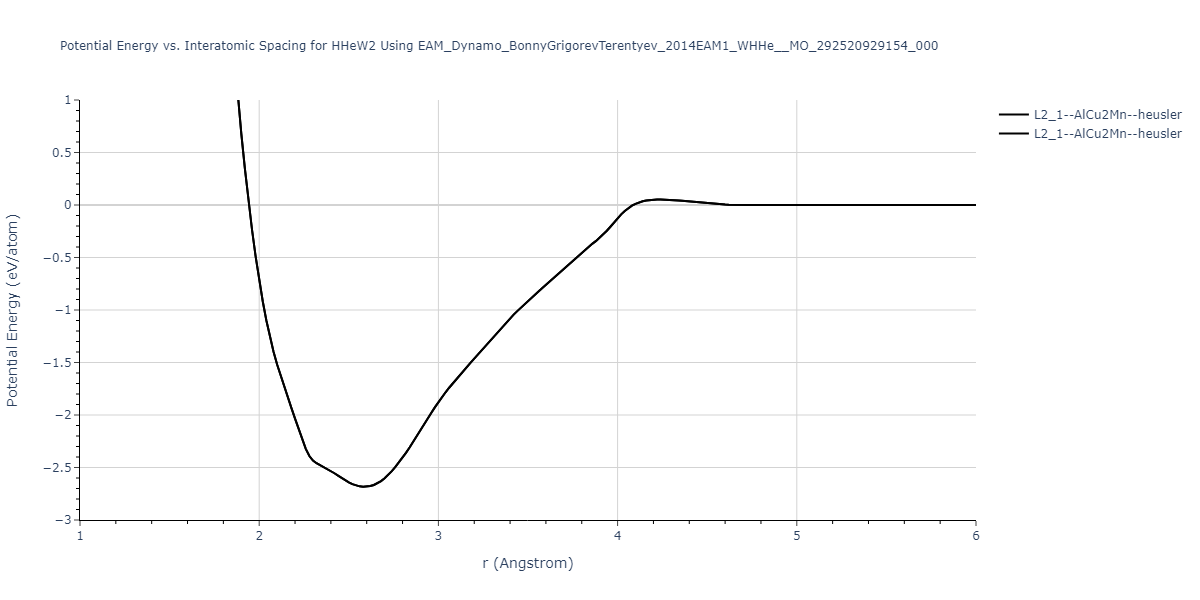Click the y-axis tick label −1.5
The width and height of the screenshot is (1200, 600).
click(58, 363)
